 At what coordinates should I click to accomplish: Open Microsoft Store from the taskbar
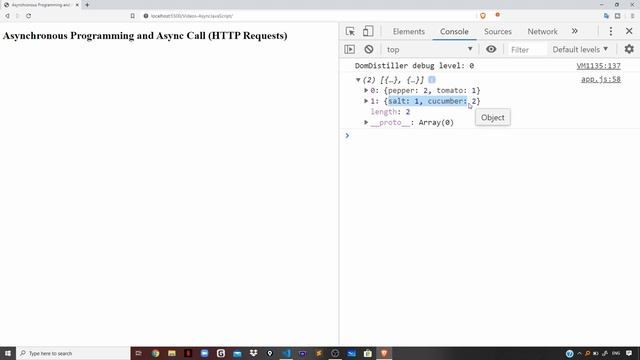coord(368,353)
